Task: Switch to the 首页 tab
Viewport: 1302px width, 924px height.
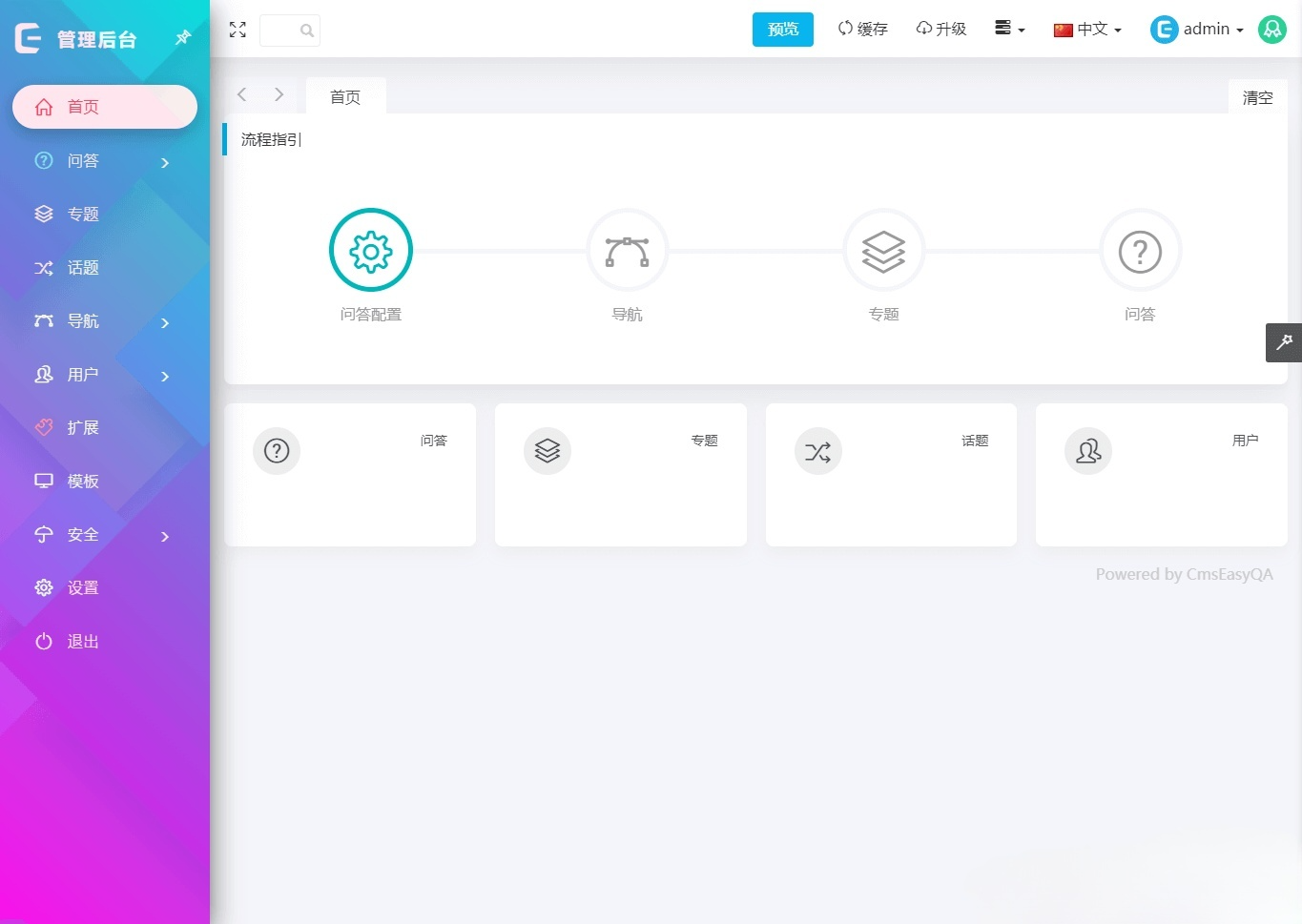Action: tap(345, 96)
